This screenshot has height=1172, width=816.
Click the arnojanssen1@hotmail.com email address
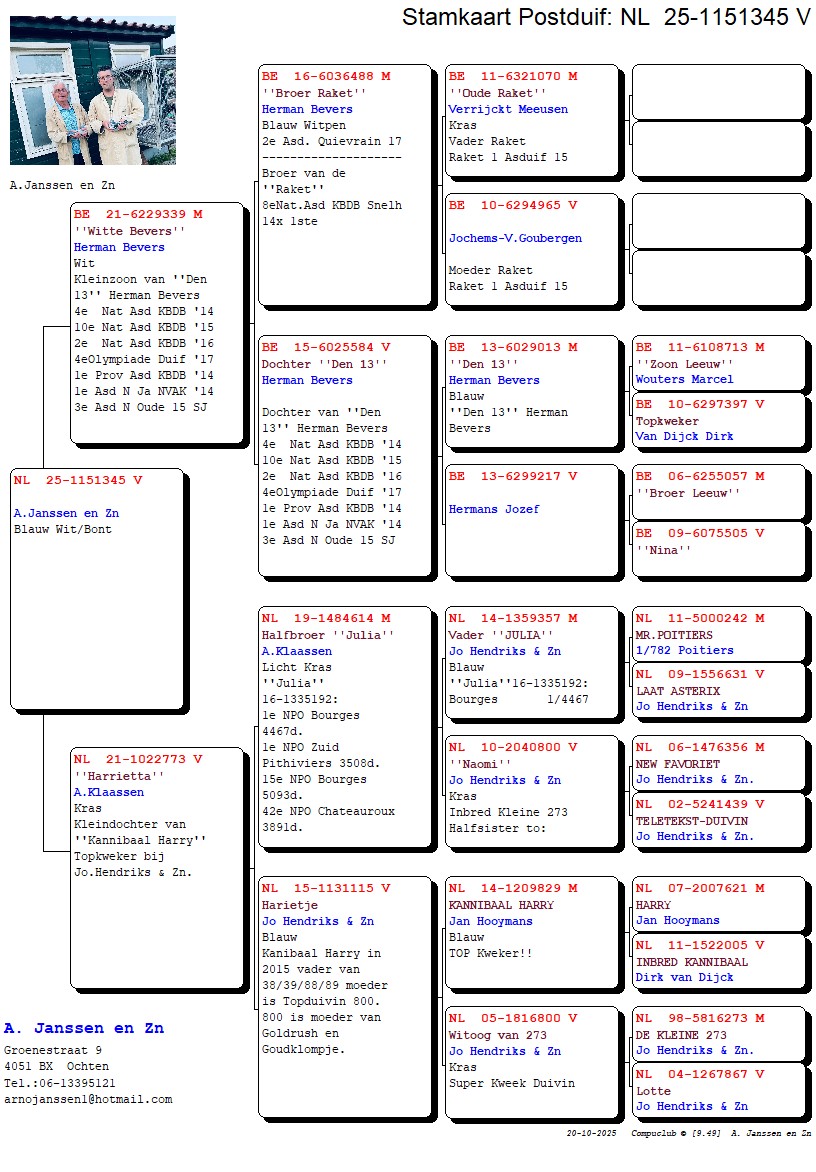(88, 1099)
